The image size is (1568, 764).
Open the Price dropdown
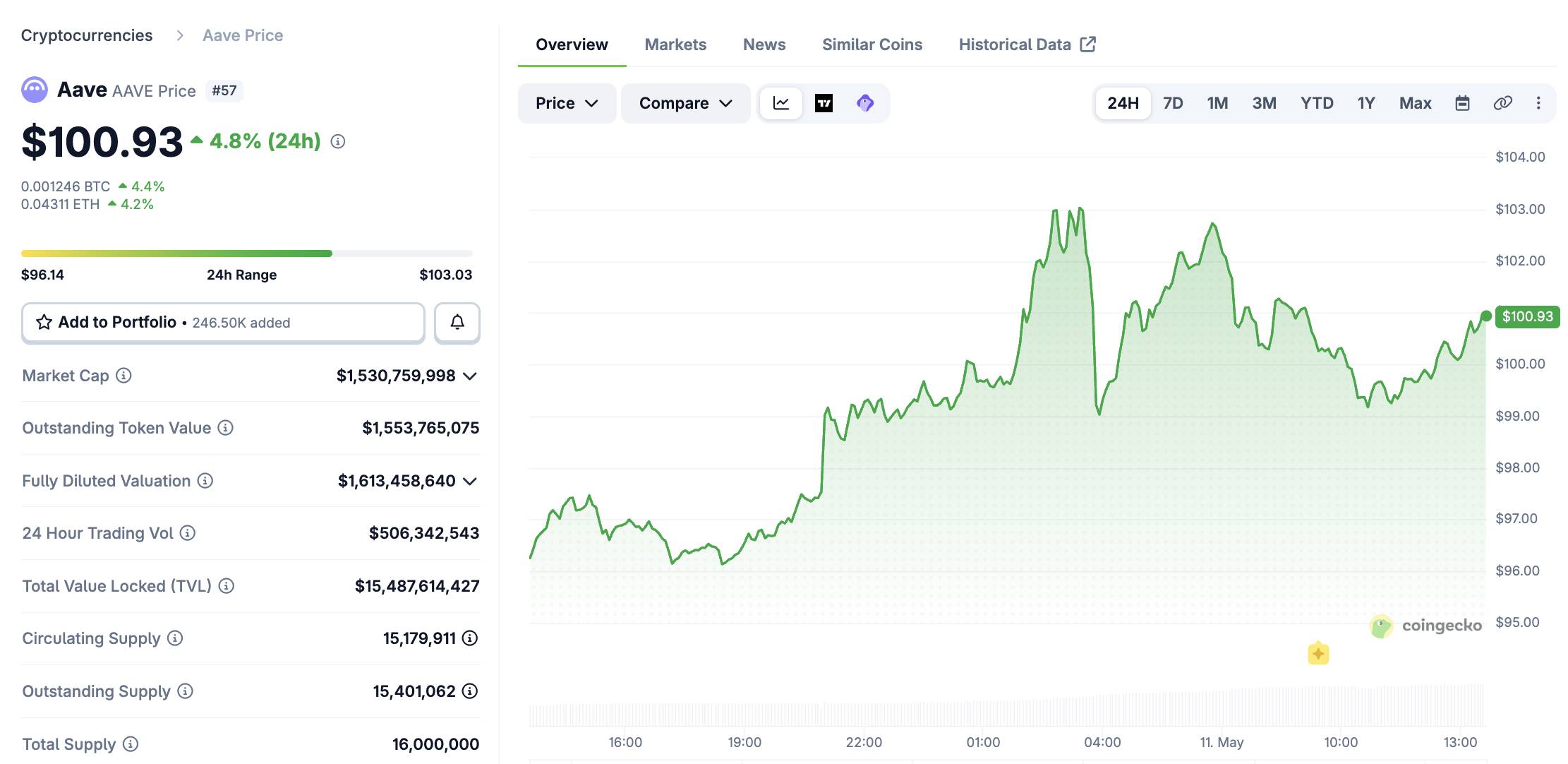(567, 103)
